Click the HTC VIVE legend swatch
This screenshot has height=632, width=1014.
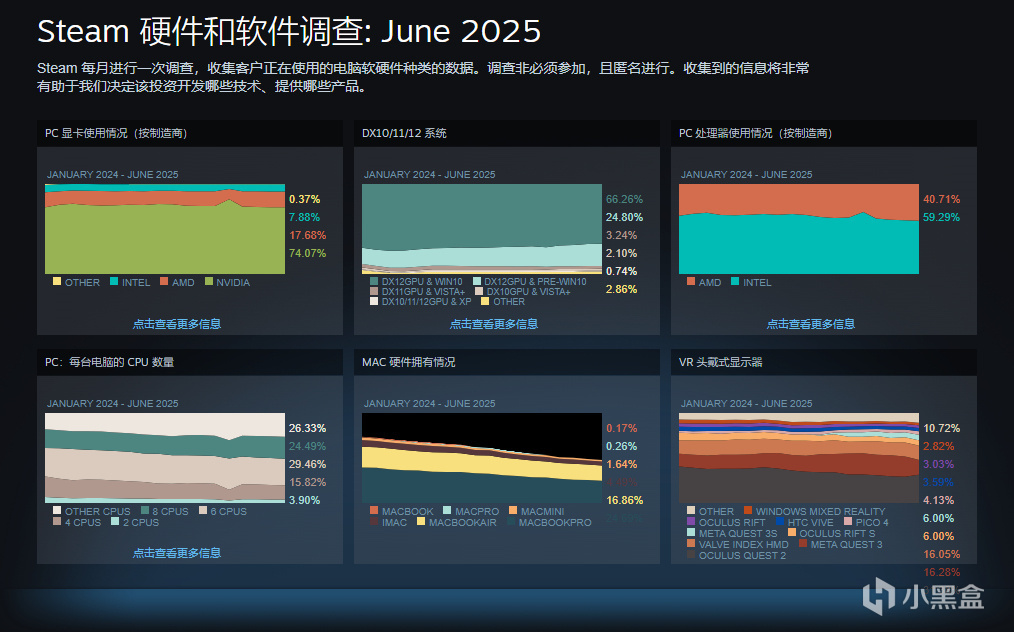coord(779,521)
